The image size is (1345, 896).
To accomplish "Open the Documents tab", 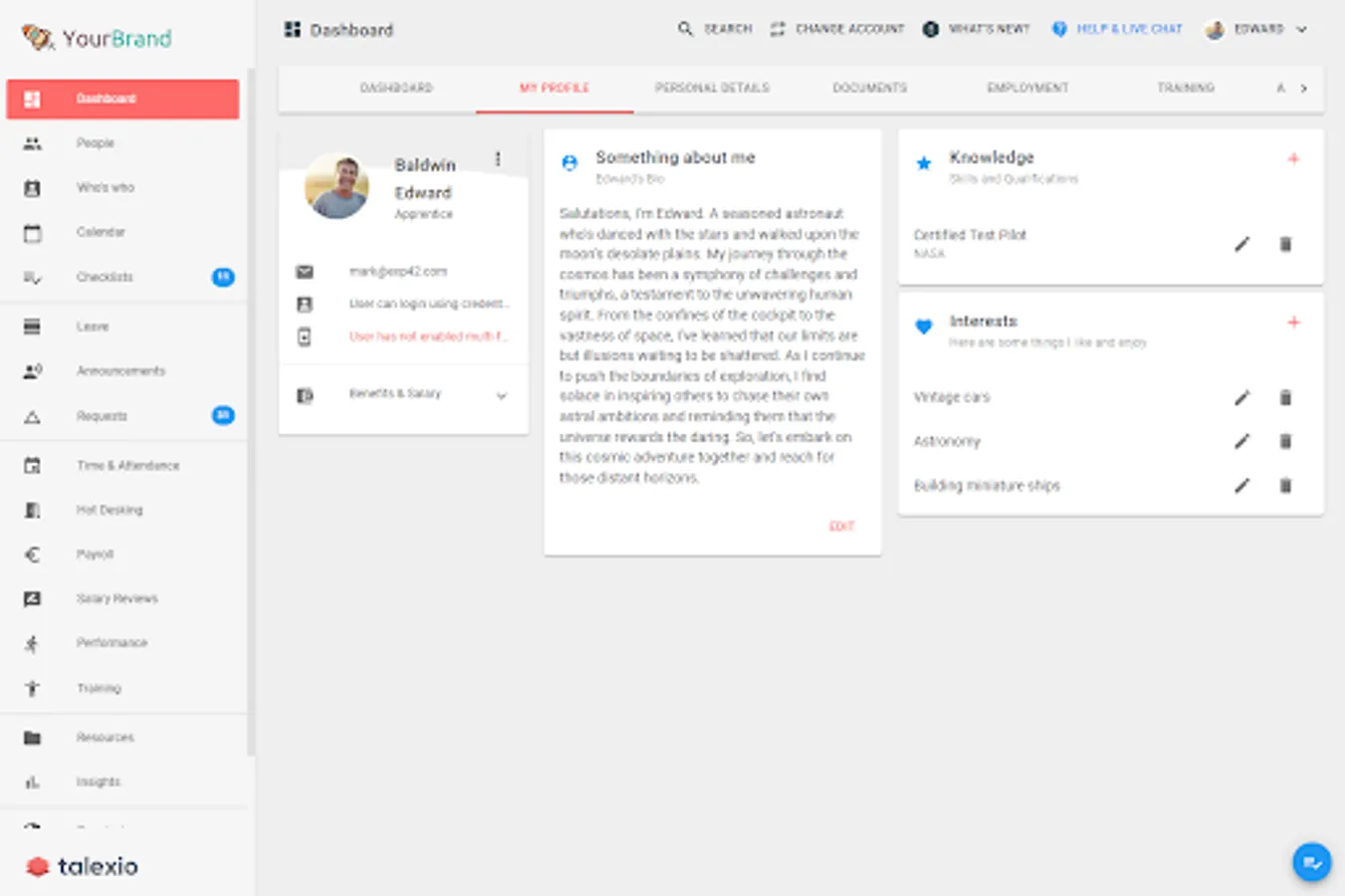I will point(869,88).
